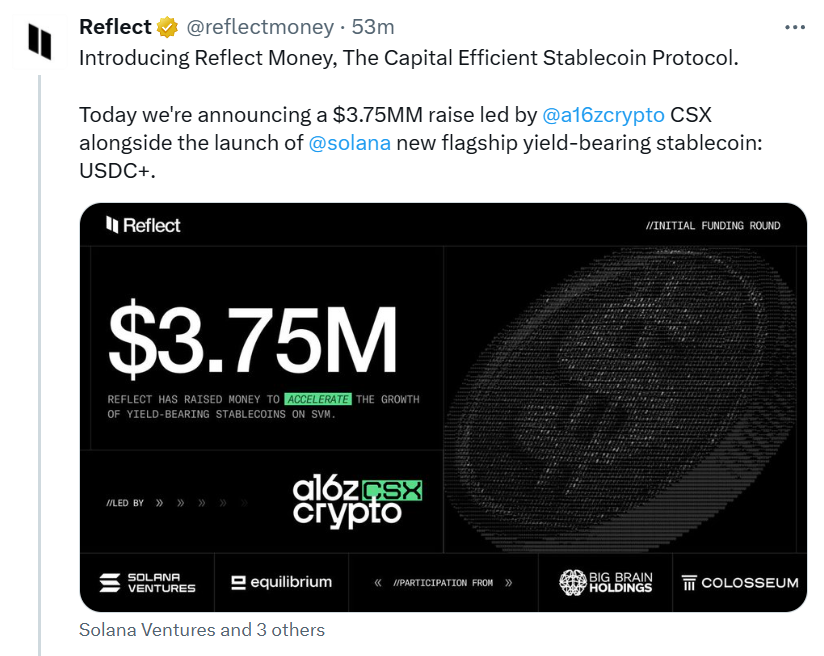Click the Reflect logo in the image
This screenshot has width=824, height=656.
[x=144, y=226]
